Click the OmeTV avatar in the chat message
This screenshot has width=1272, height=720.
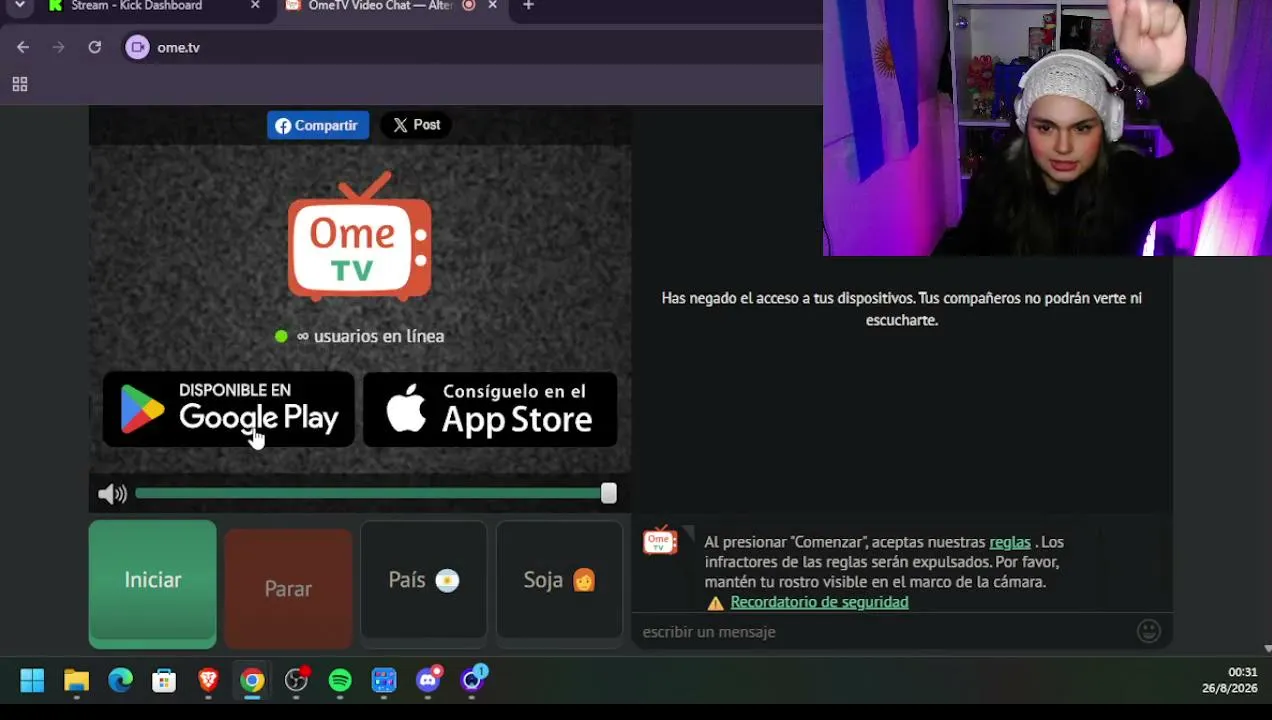pyautogui.click(x=660, y=541)
